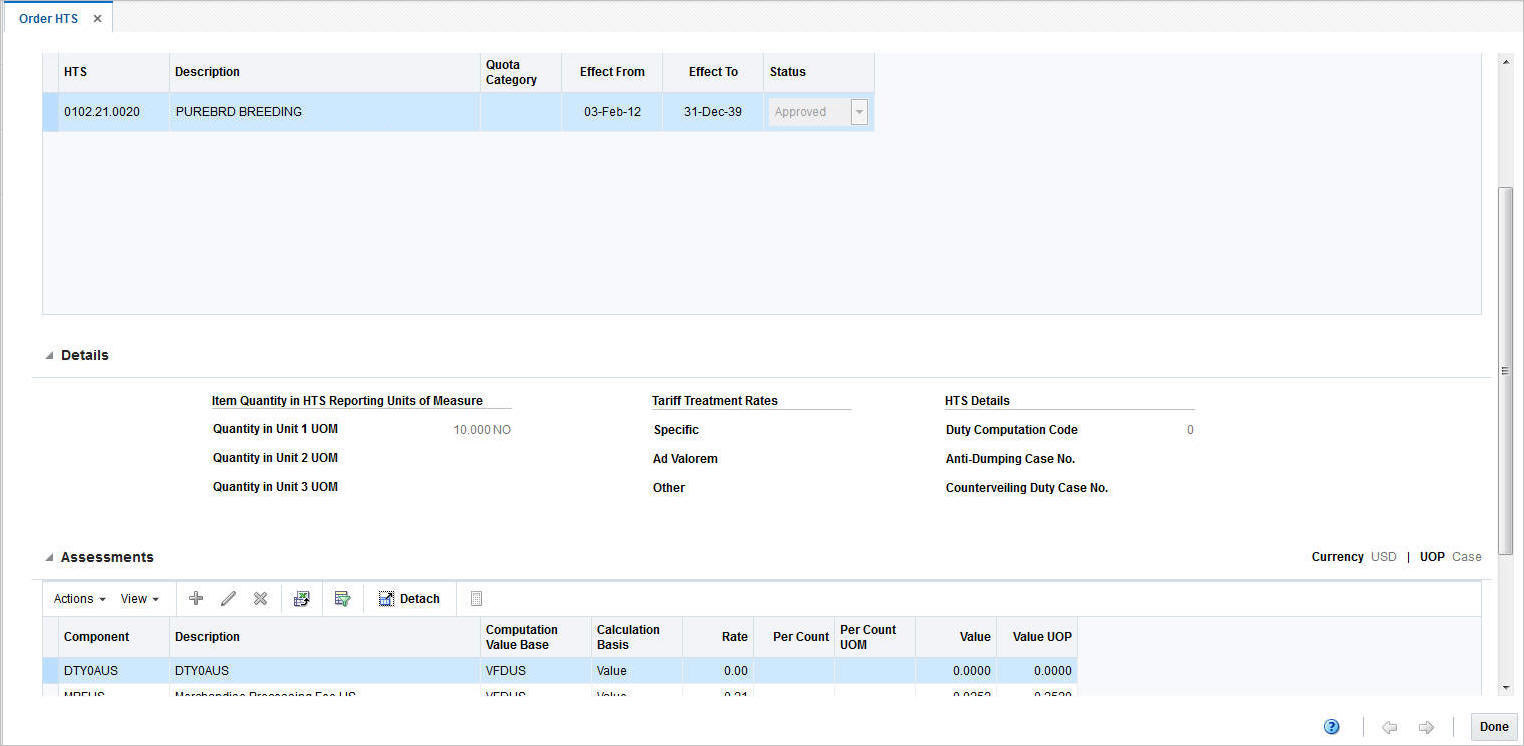Click the Detach table icon

[x=409, y=598]
